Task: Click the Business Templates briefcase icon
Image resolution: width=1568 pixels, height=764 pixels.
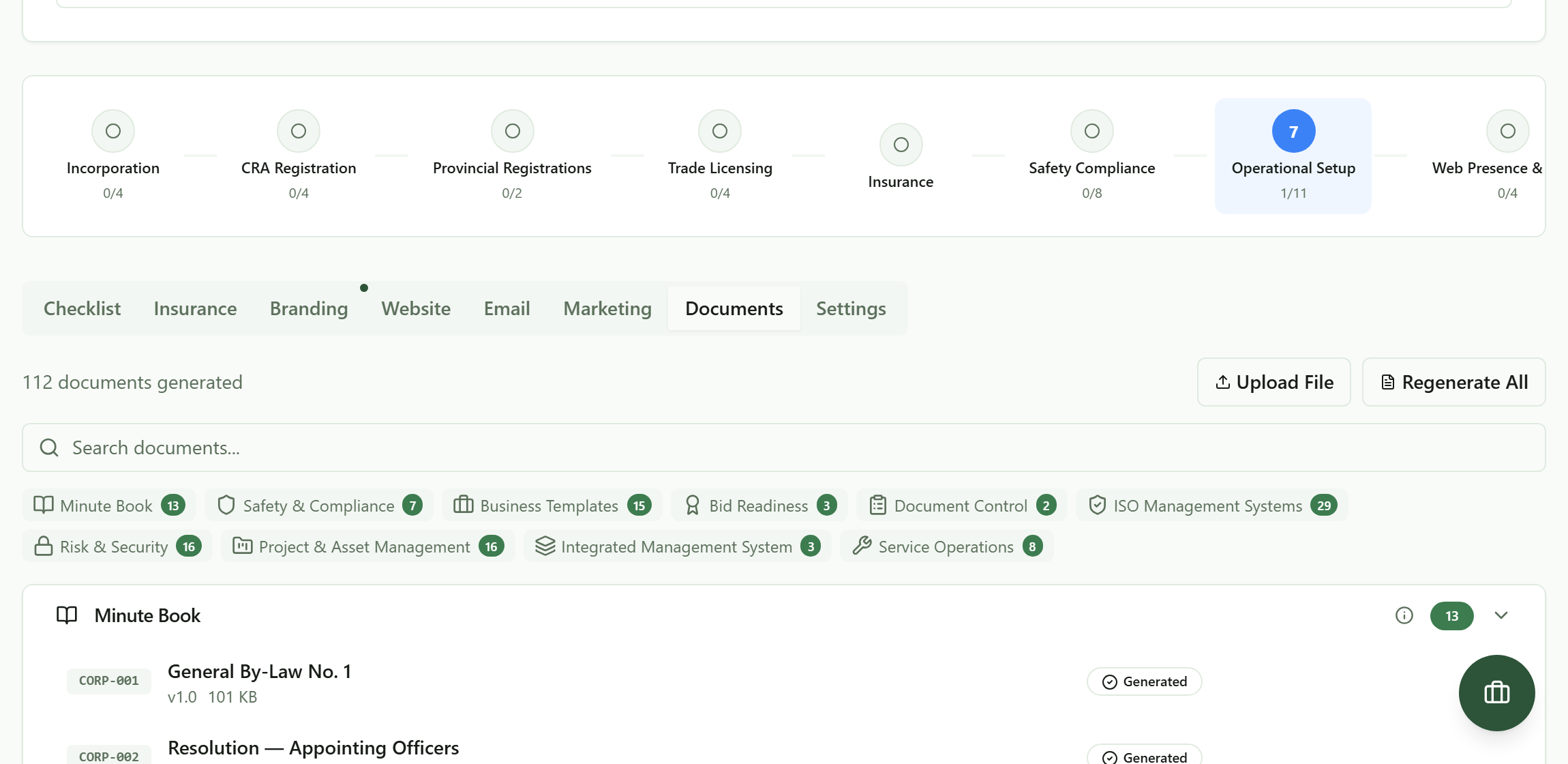Action: click(464, 505)
